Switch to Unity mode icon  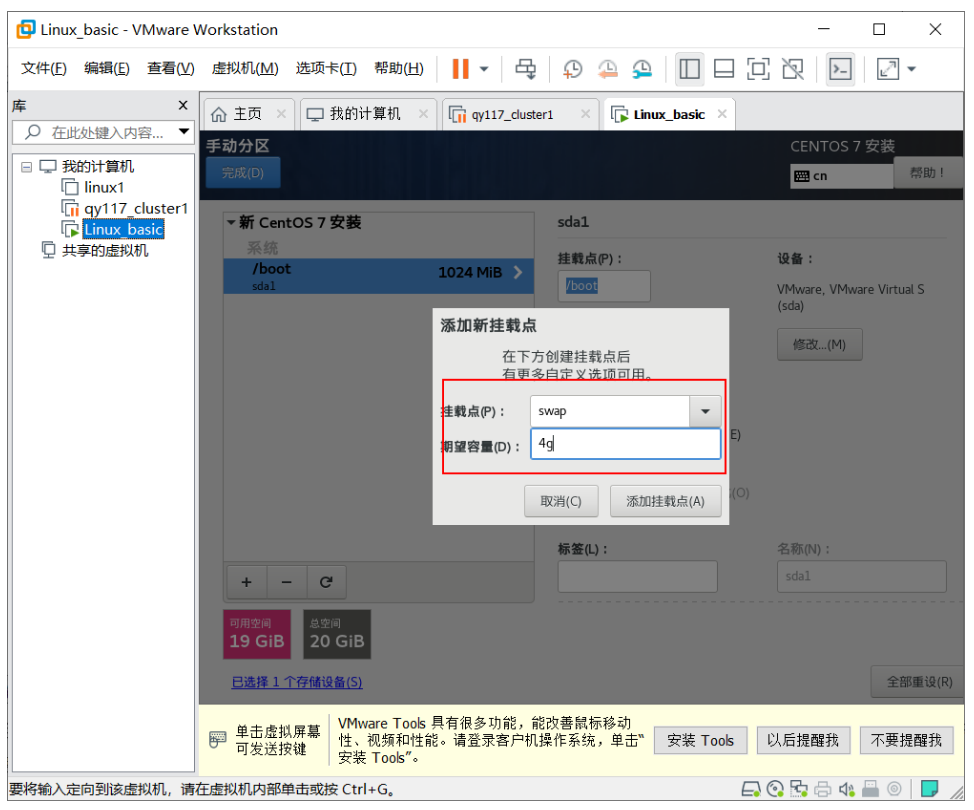coord(793,68)
